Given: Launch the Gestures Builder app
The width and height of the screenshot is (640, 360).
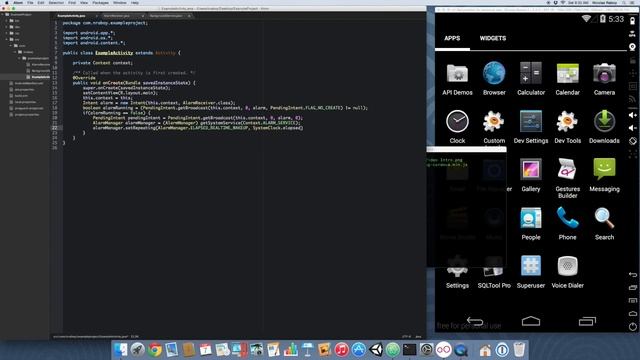Looking at the screenshot, I should (x=567, y=178).
